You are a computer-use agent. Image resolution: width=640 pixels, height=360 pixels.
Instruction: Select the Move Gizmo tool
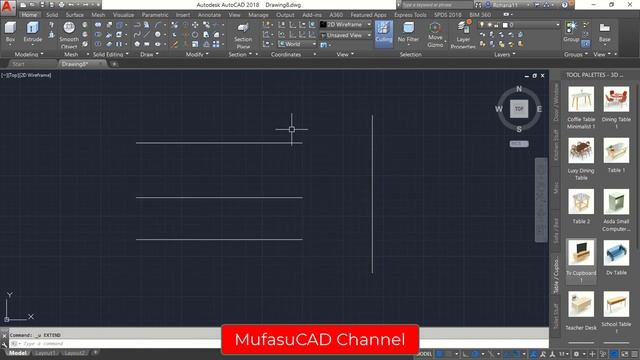coord(435,35)
